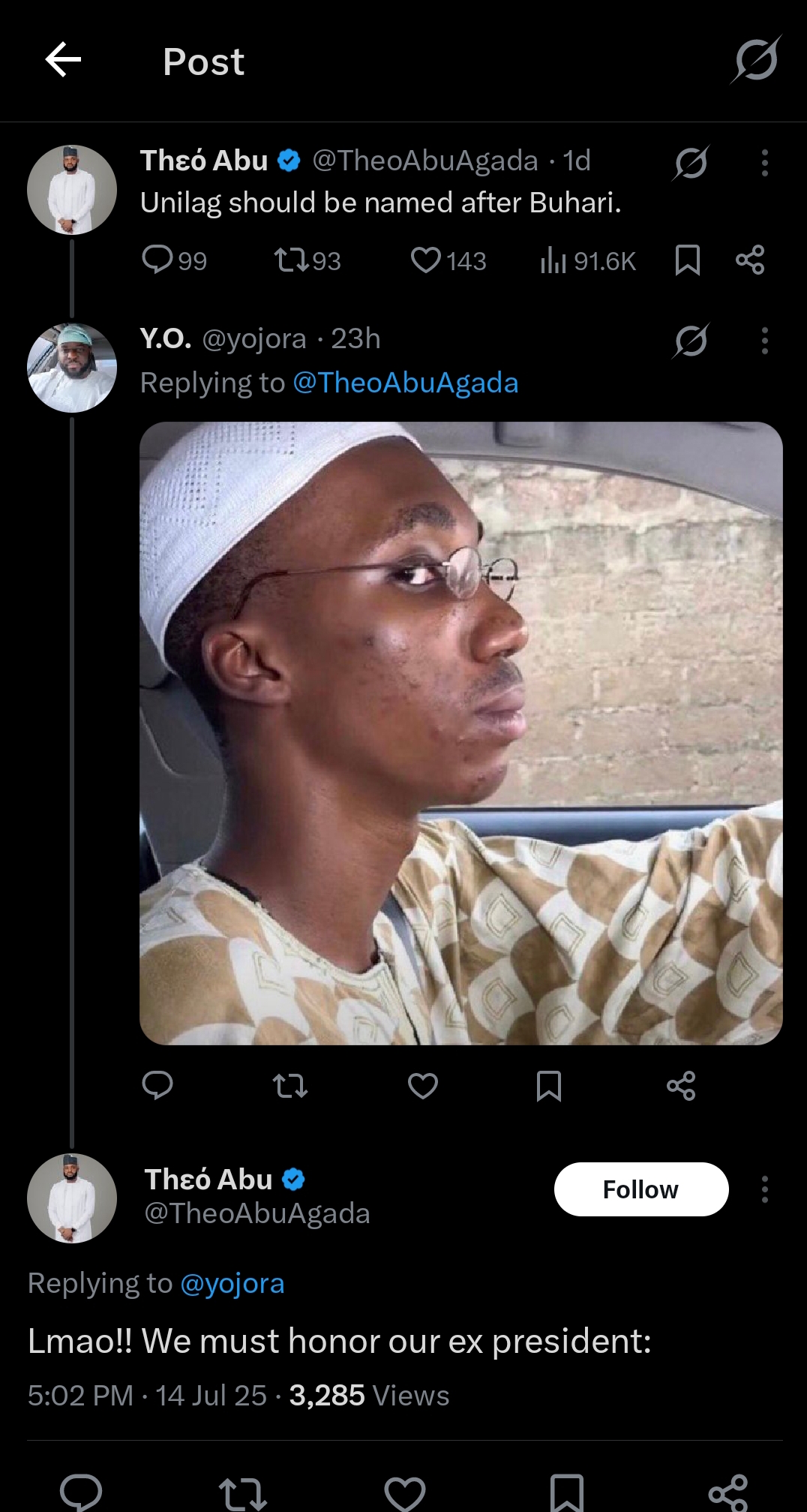Open Y.O.'s profile picture
Image resolution: width=807 pixels, height=1512 pixels.
pyautogui.click(x=72, y=368)
